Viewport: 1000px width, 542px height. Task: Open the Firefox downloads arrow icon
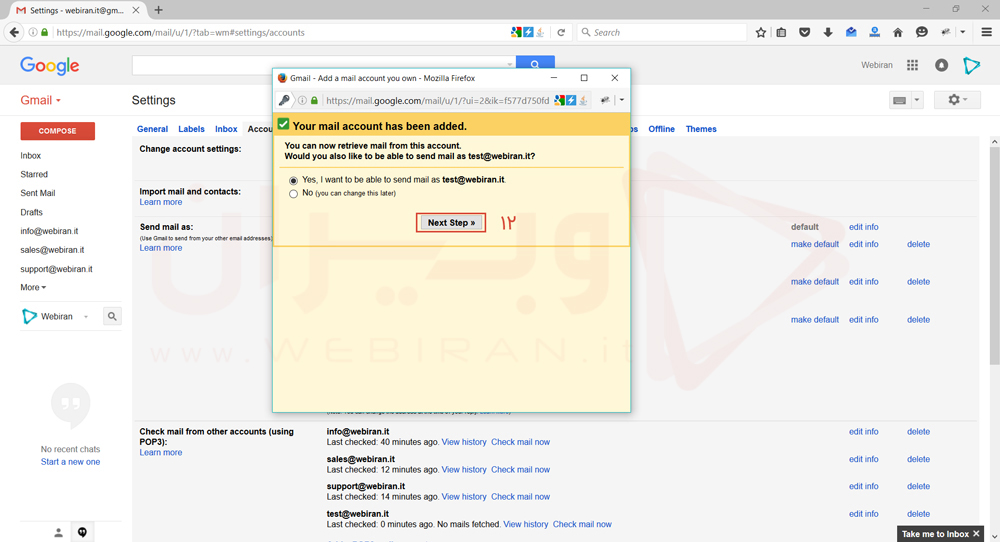(828, 32)
